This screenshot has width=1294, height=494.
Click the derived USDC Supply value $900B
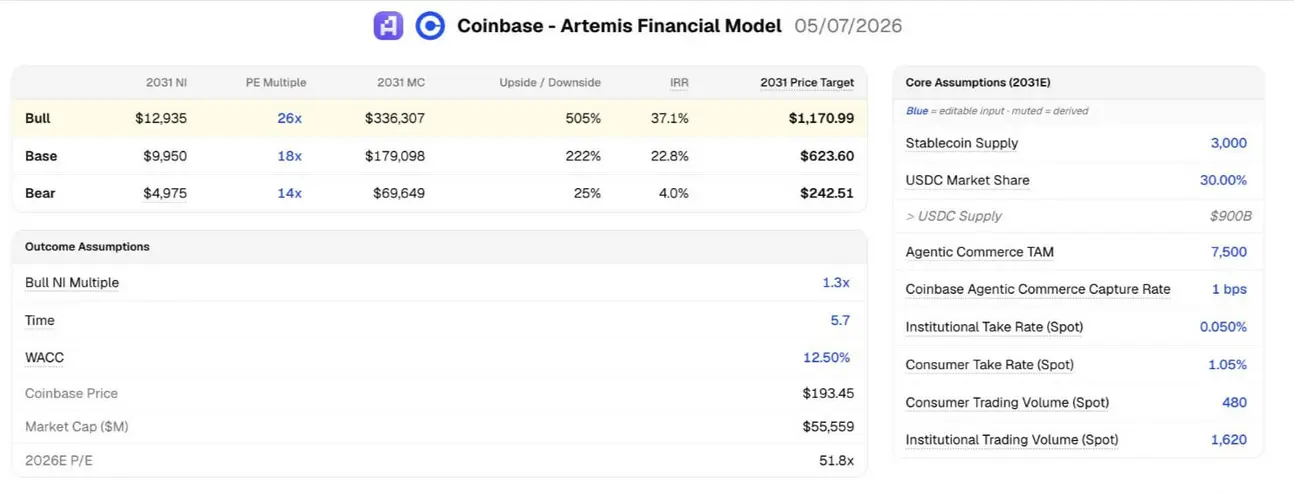(x=1230, y=216)
